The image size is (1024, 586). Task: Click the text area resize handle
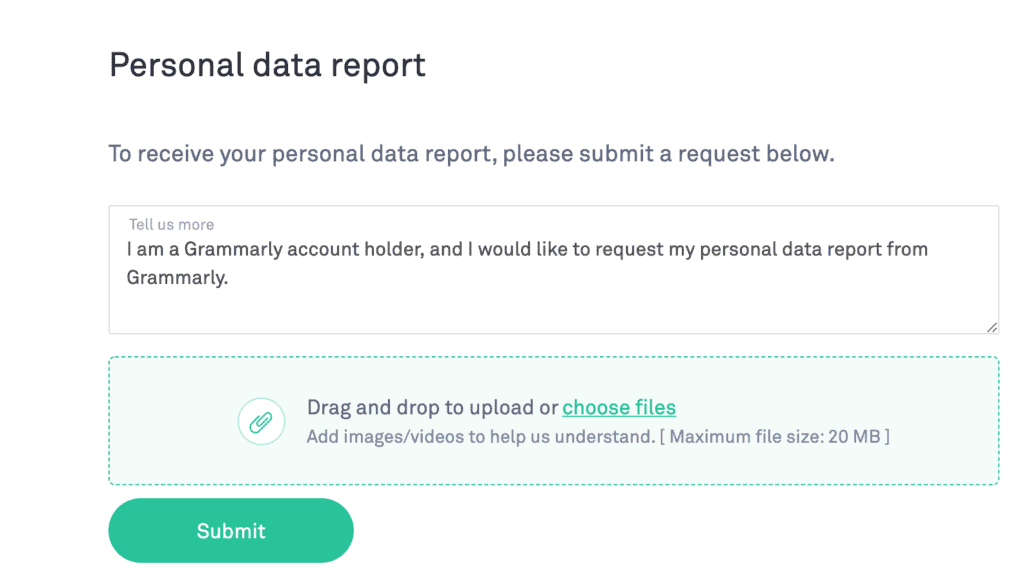(991, 327)
